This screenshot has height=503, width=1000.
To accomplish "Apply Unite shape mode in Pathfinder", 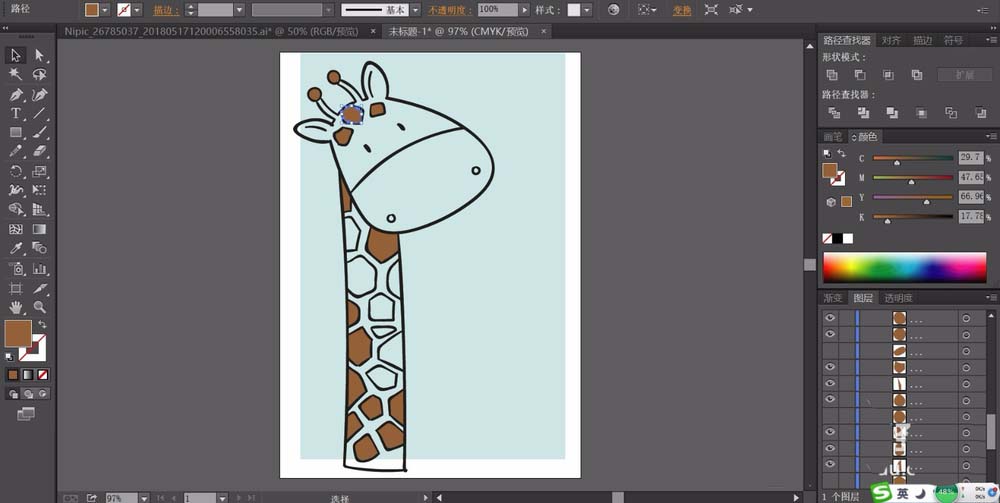I will [832, 75].
